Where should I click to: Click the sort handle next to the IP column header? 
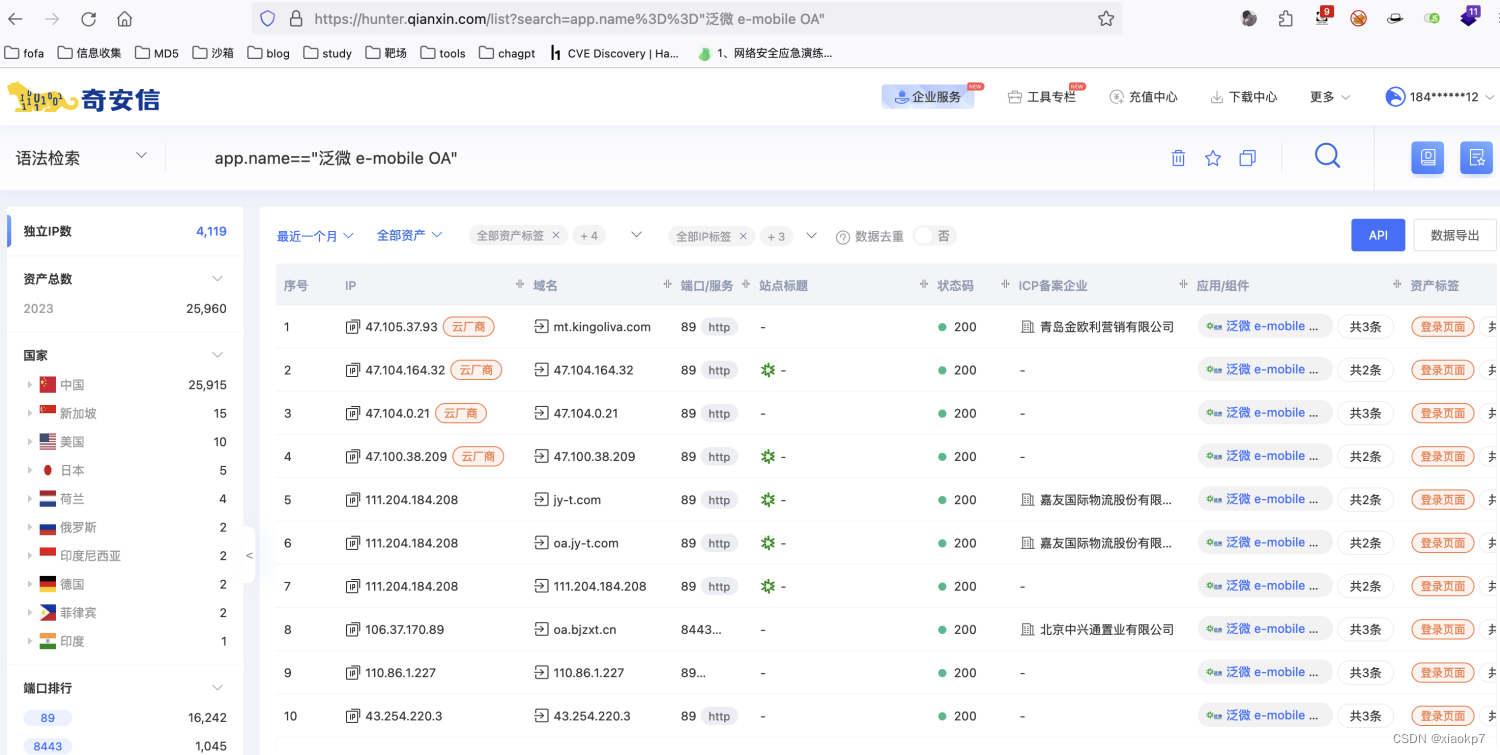(520, 285)
